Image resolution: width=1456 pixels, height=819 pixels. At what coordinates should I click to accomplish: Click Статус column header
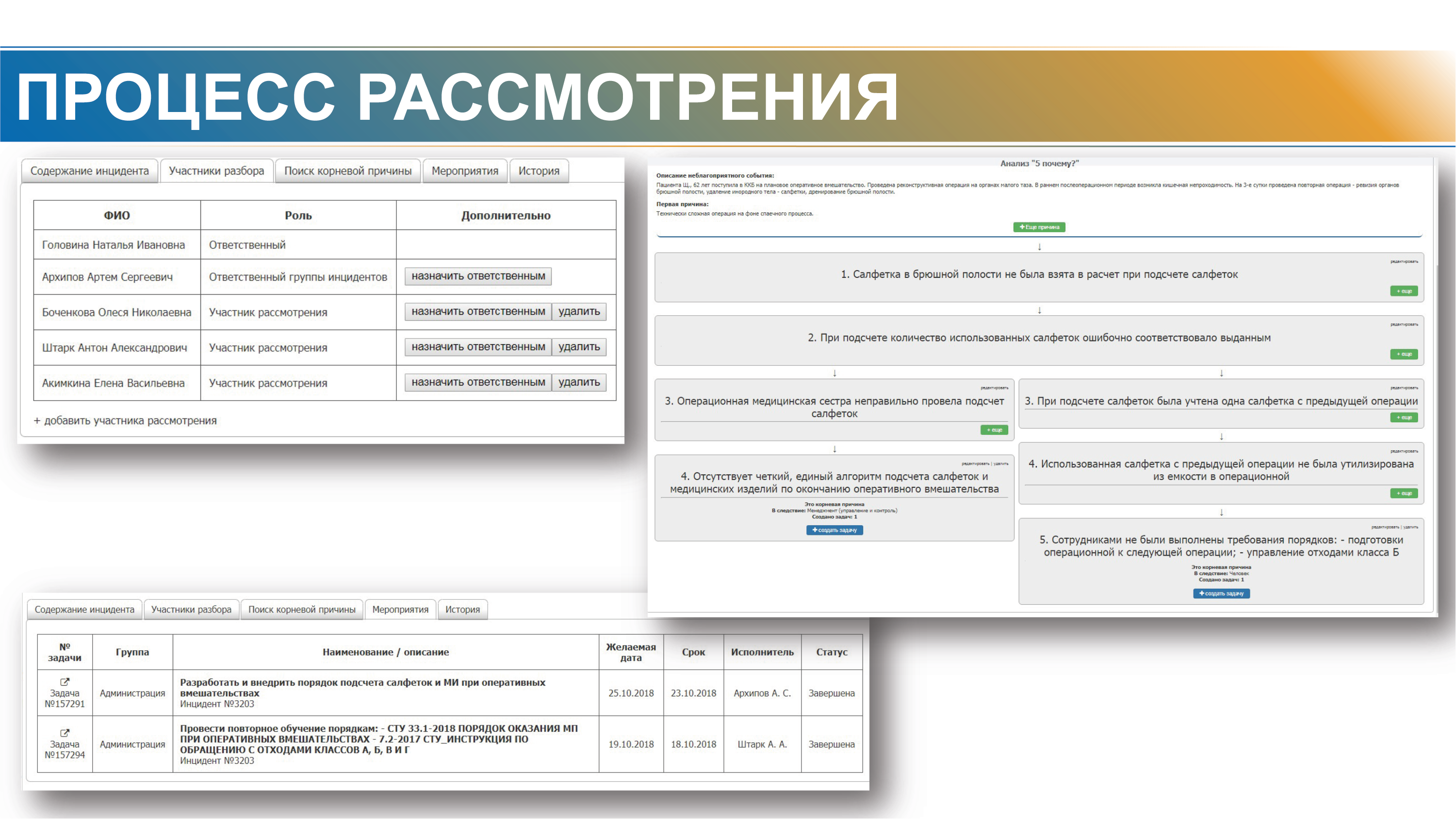click(x=832, y=652)
